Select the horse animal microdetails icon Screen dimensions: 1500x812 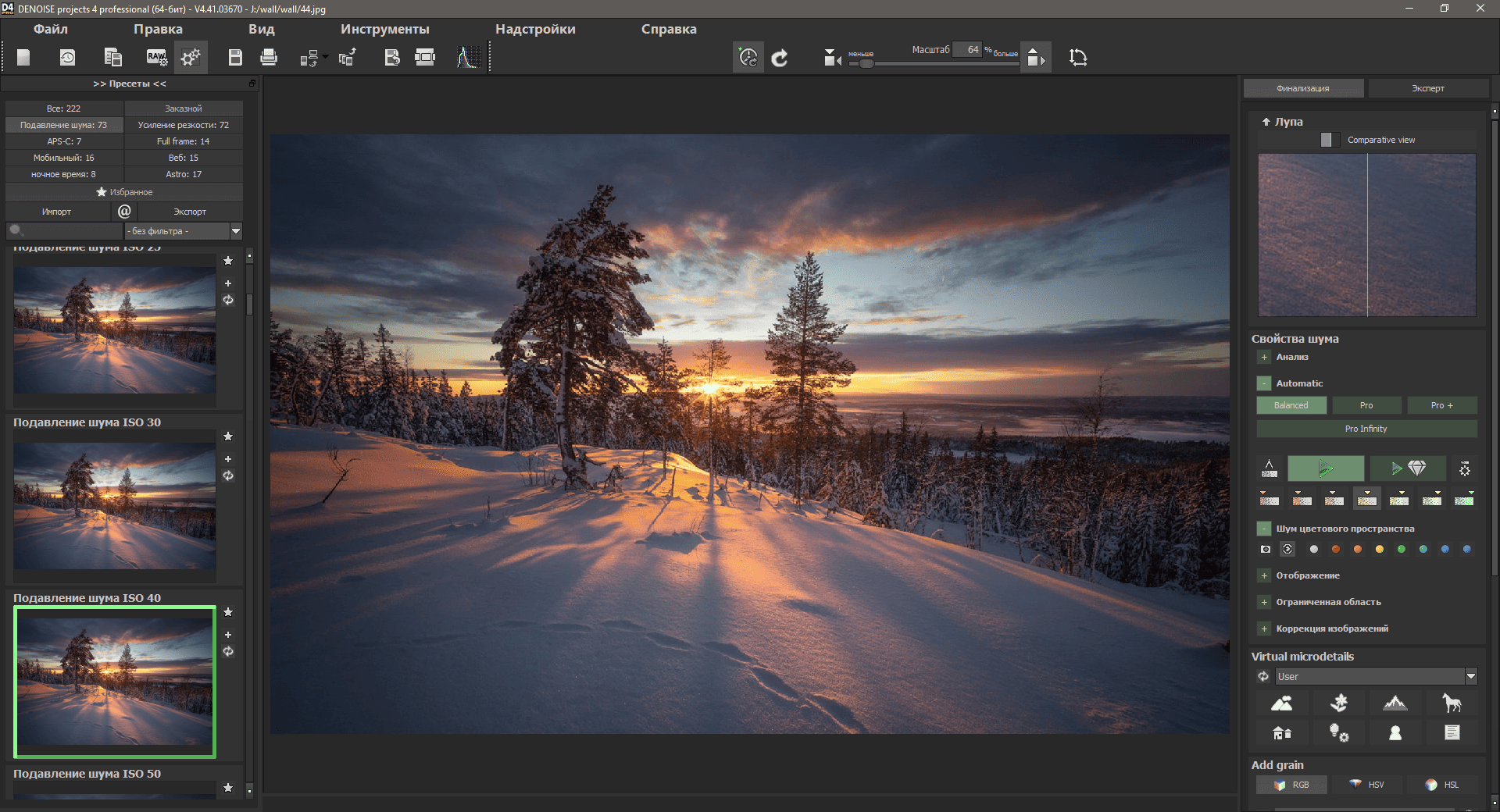[1452, 703]
